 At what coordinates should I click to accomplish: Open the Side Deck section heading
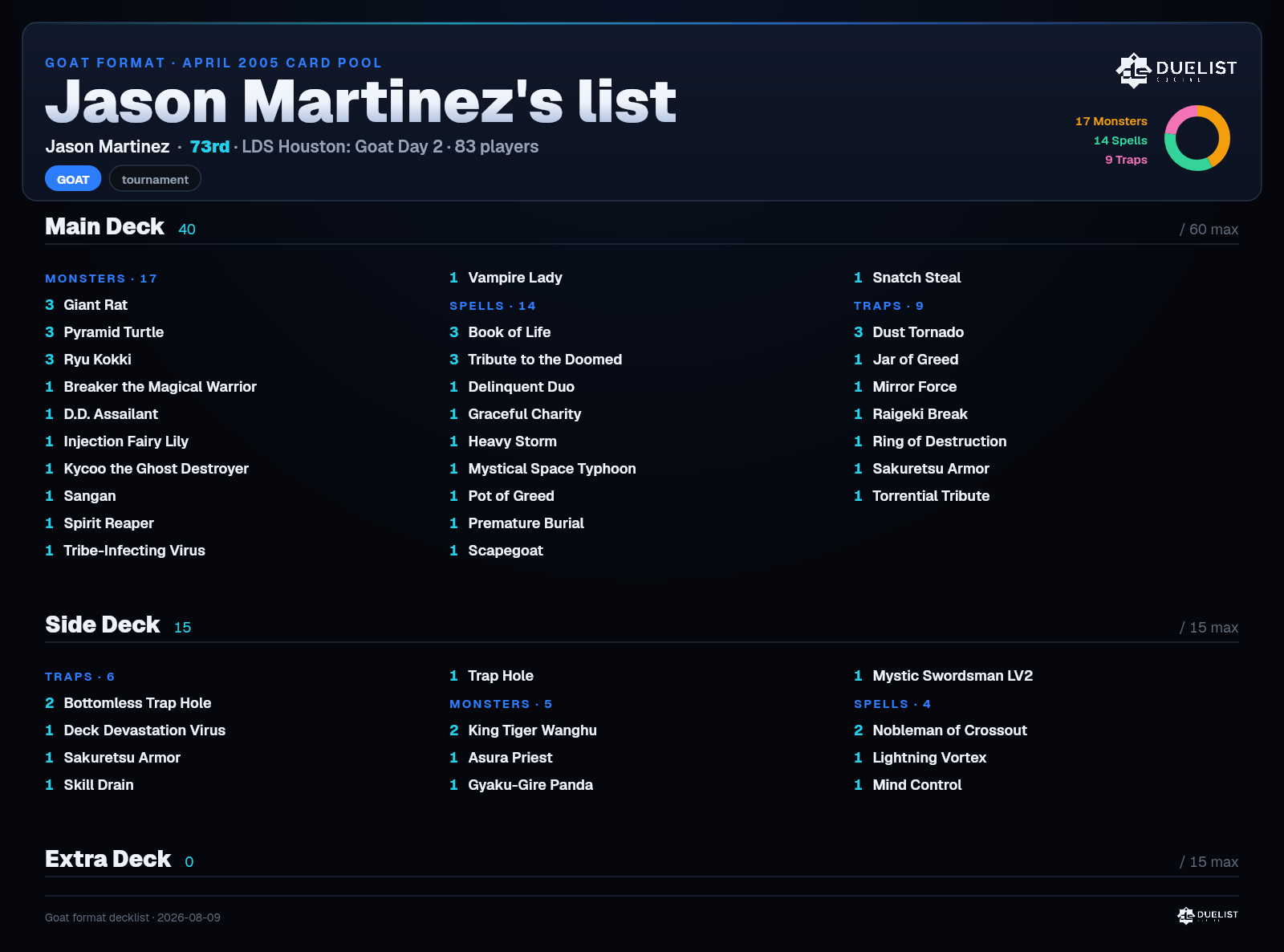102,625
